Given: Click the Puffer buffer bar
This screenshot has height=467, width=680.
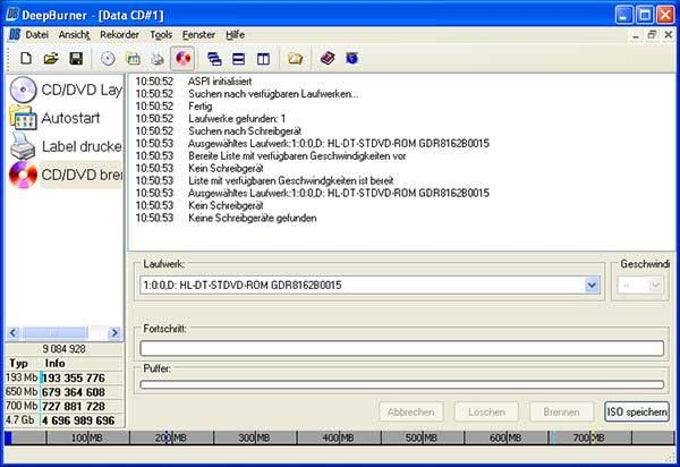Looking at the screenshot, I should tap(402, 385).
